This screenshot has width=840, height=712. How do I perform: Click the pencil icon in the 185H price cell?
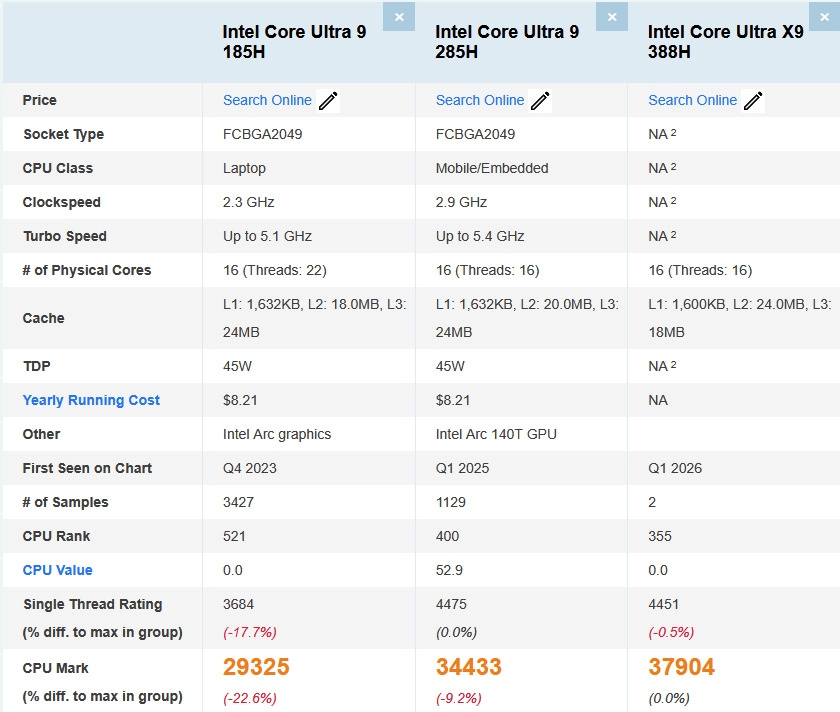click(x=328, y=101)
